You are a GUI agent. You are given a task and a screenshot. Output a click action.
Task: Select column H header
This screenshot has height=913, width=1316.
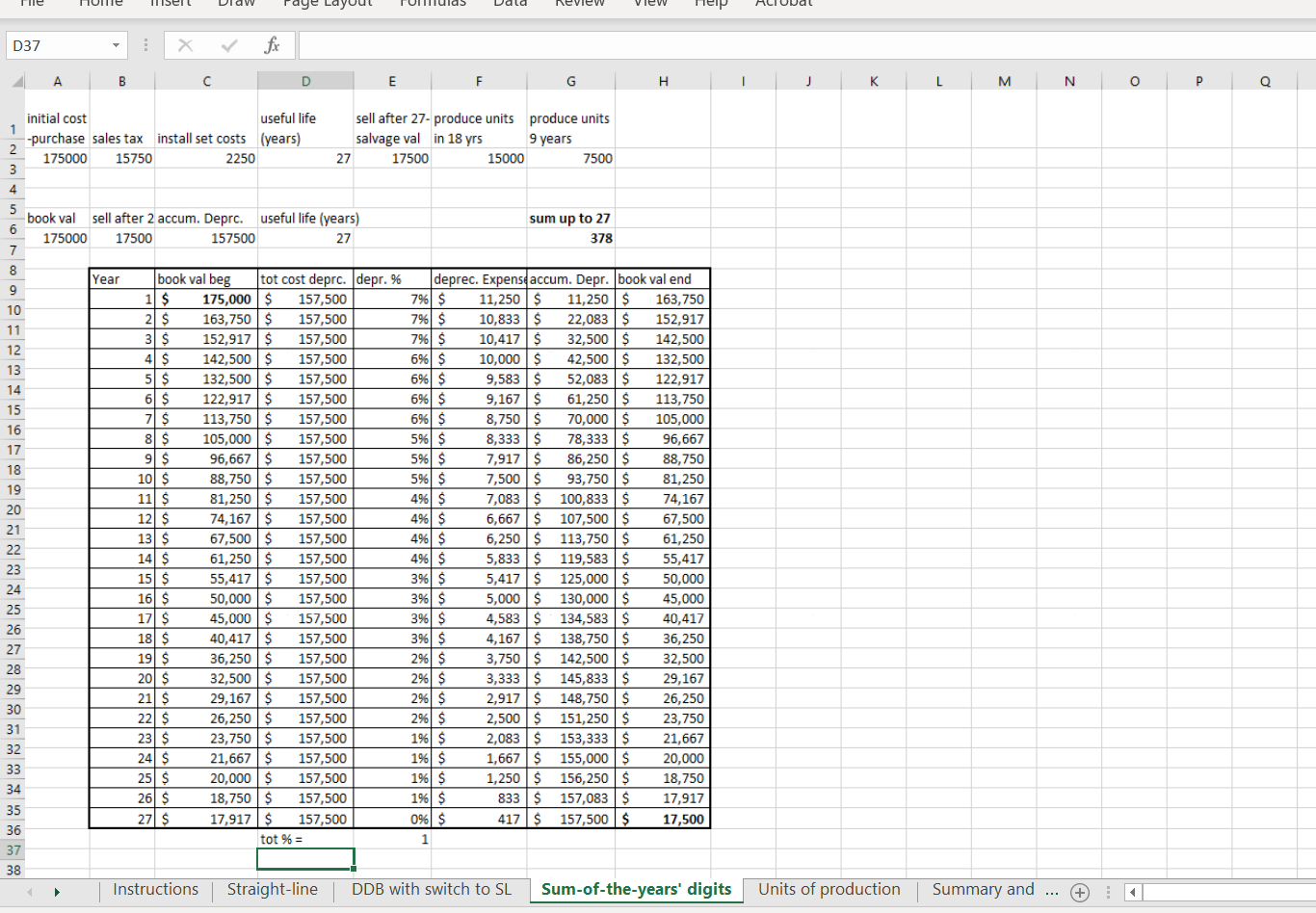663,82
